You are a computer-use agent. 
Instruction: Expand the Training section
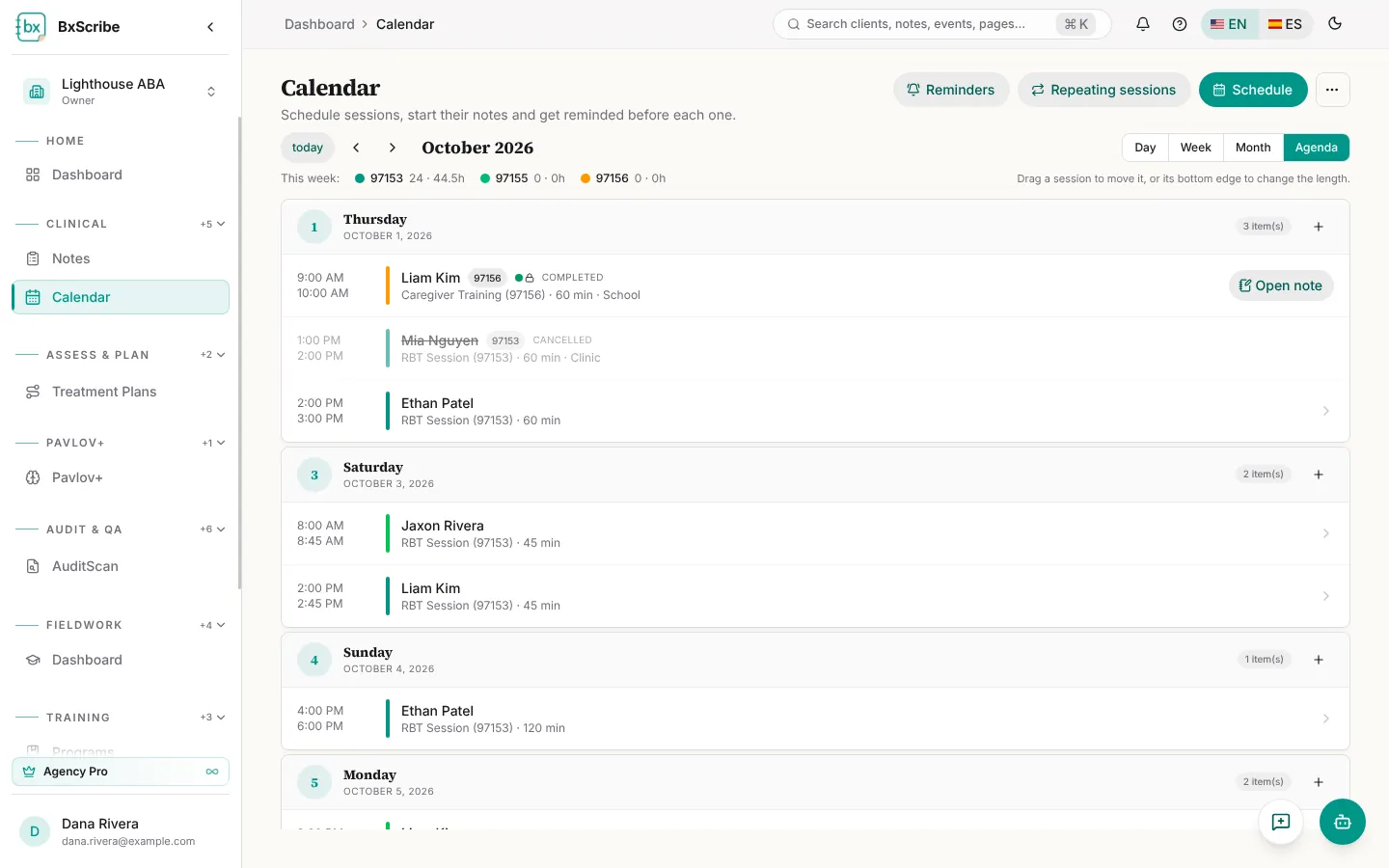click(213, 718)
